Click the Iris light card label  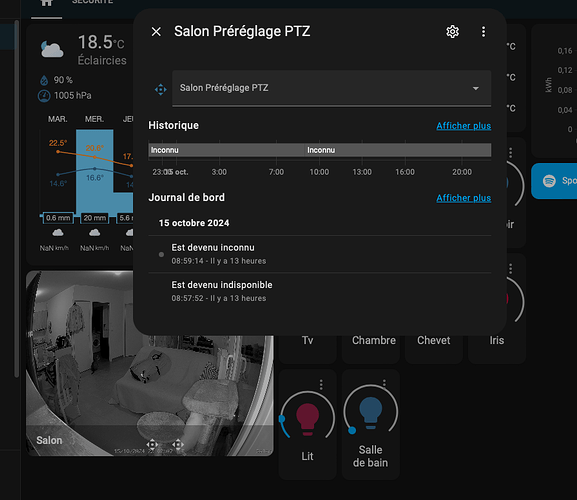click(x=497, y=340)
